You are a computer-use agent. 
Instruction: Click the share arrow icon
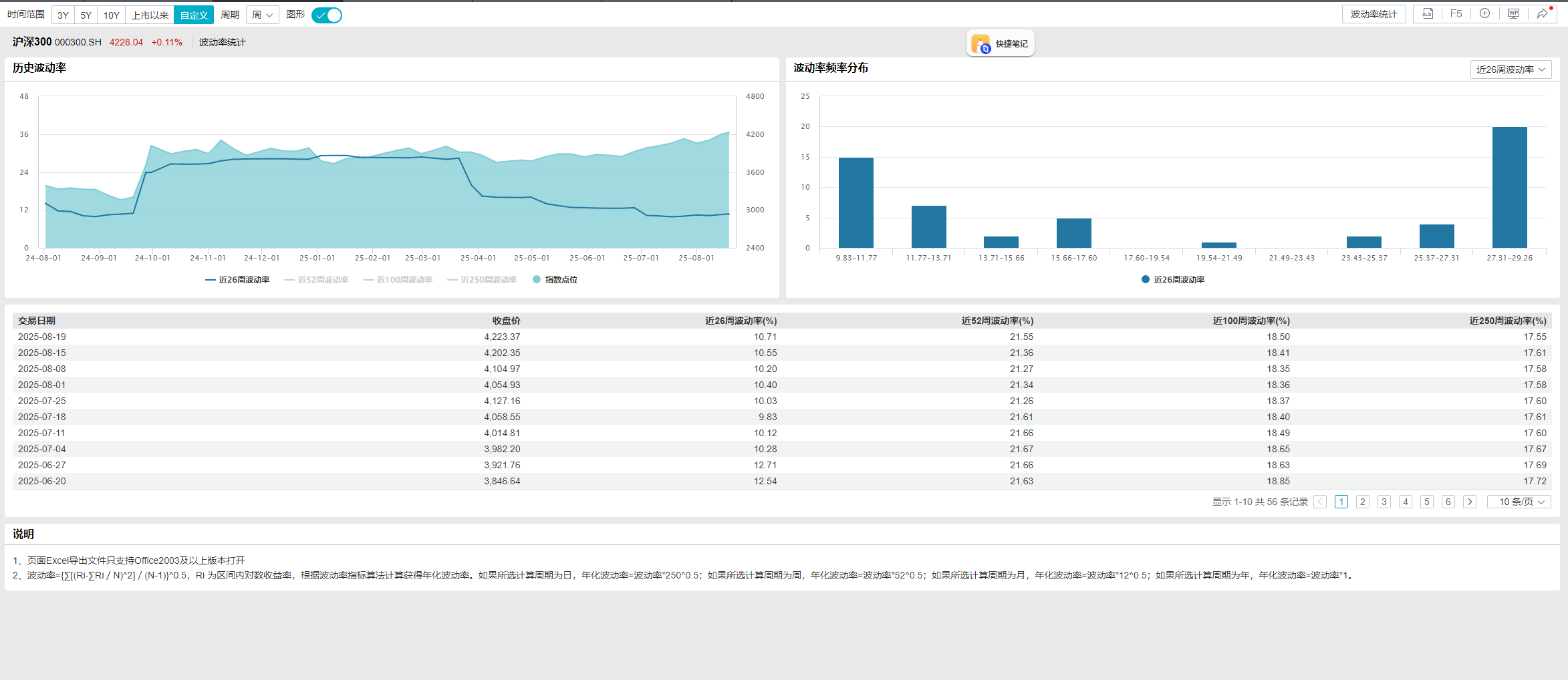1542,14
